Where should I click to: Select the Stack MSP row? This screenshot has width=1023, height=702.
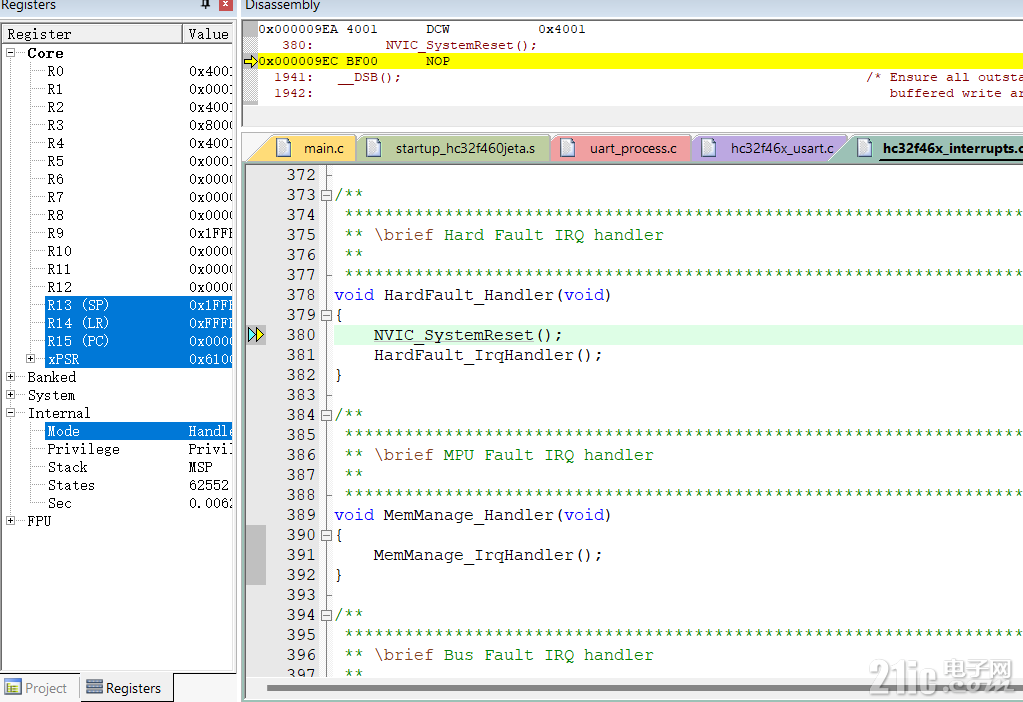138,467
